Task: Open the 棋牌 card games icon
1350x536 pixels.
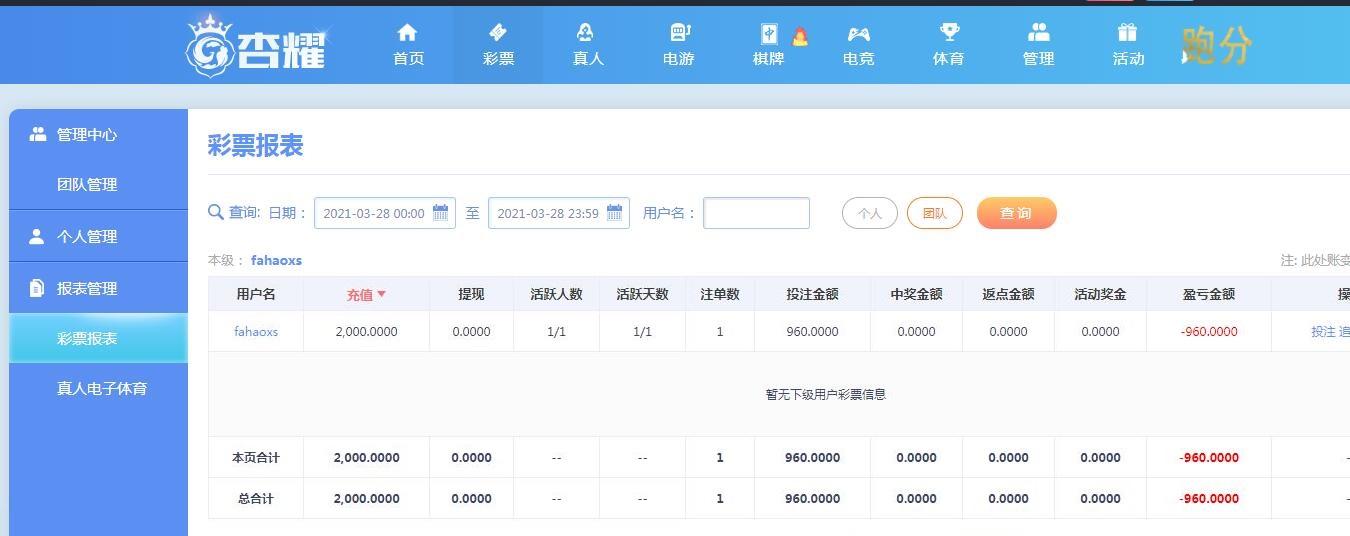Action: (x=767, y=34)
